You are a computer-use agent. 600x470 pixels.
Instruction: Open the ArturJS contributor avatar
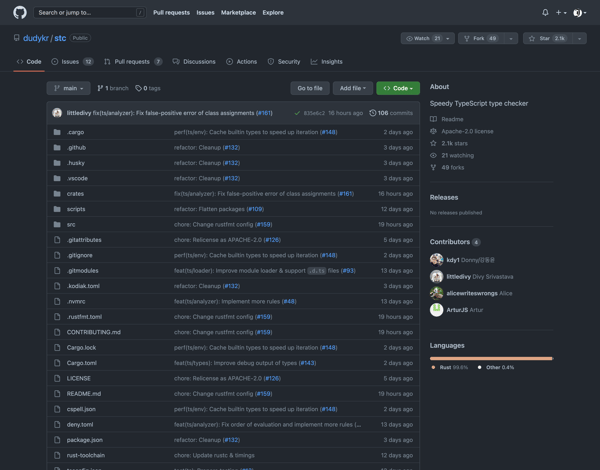(x=436, y=310)
